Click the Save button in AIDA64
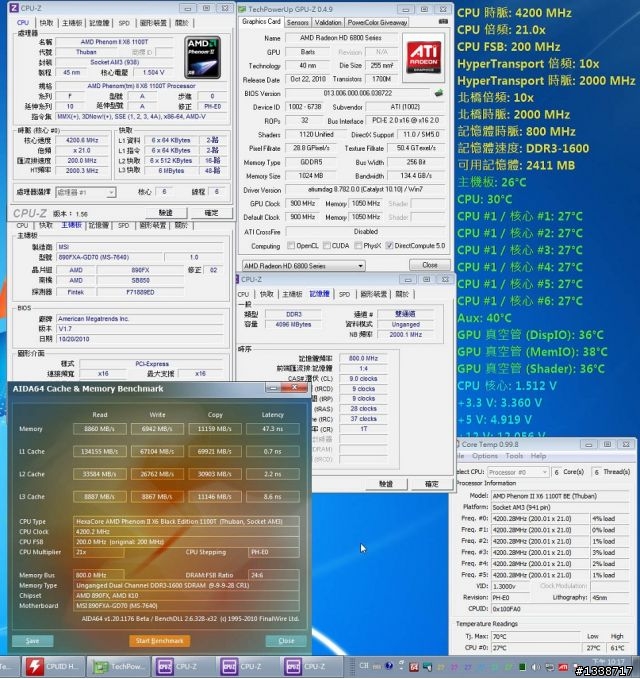The image size is (640, 679). (x=32, y=641)
